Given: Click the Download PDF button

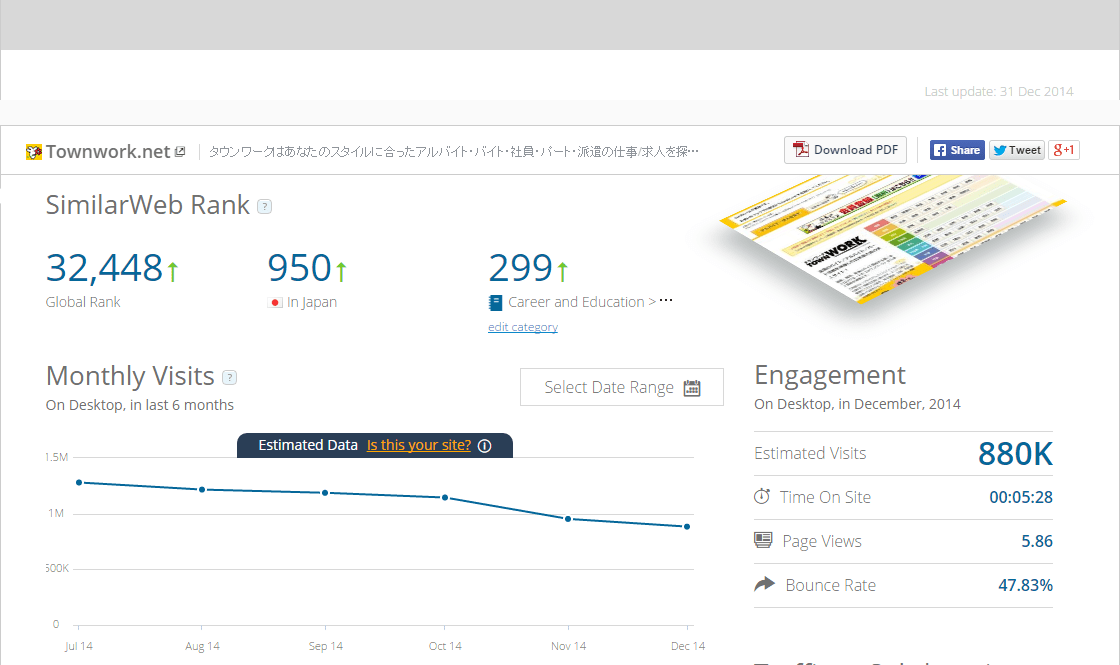Looking at the screenshot, I should pyautogui.click(x=845, y=150).
